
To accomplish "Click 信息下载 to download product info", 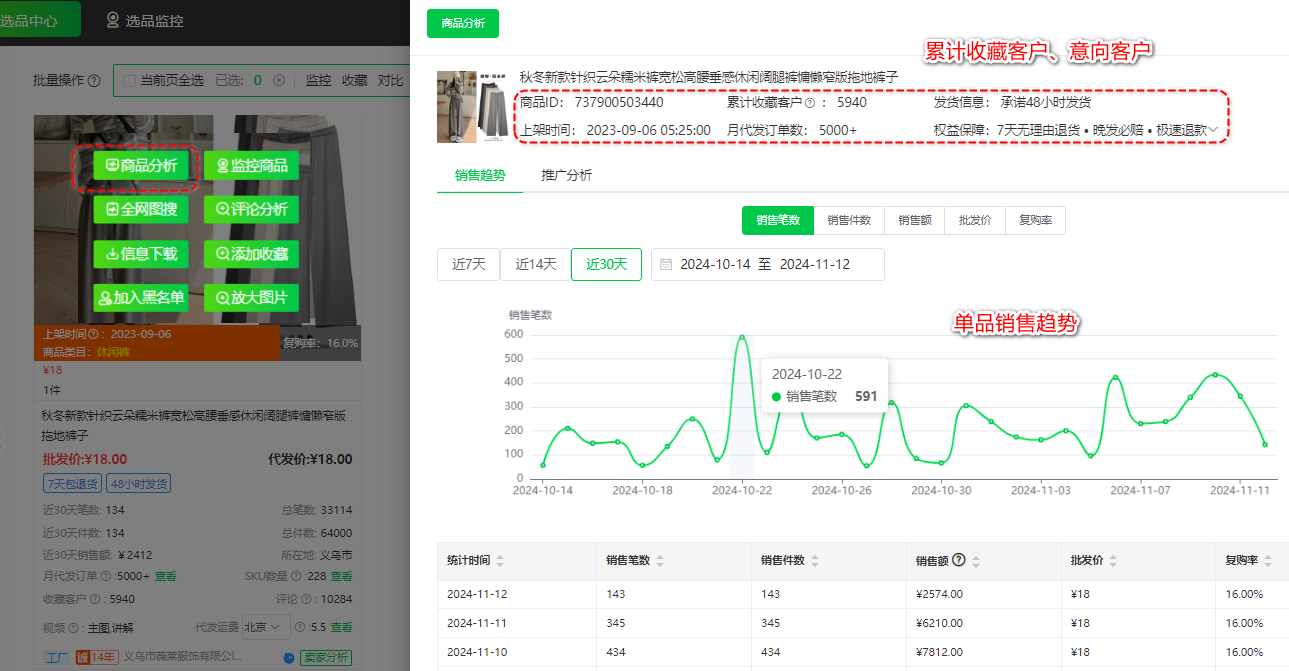I will [x=140, y=254].
